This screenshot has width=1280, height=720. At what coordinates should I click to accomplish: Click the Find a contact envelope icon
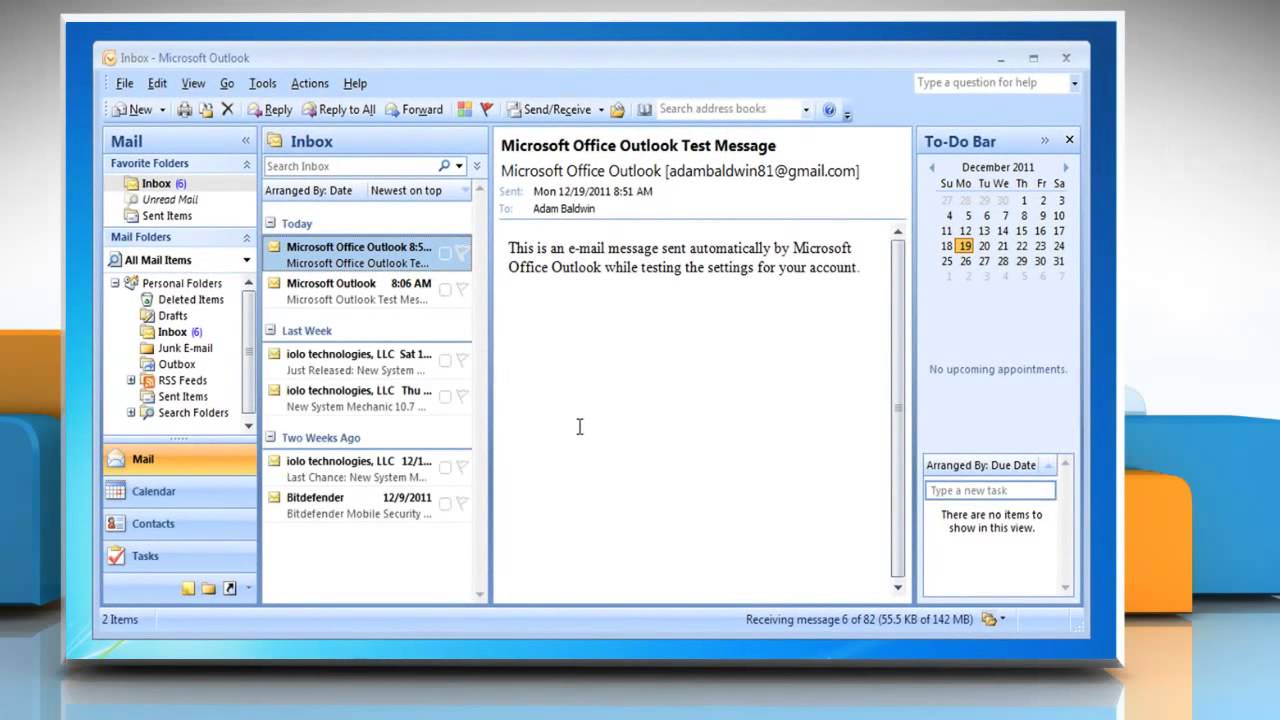[x=618, y=110]
